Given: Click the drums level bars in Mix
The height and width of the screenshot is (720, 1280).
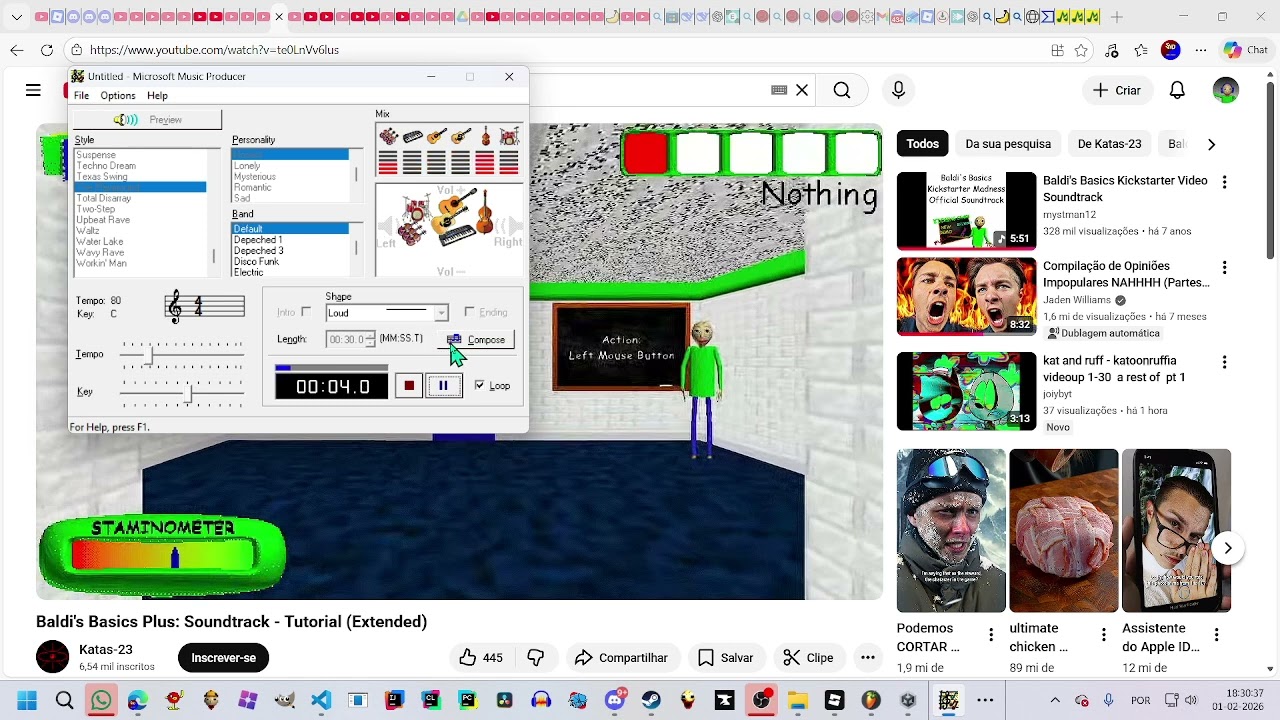Looking at the screenshot, I should (x=509, y=162).
